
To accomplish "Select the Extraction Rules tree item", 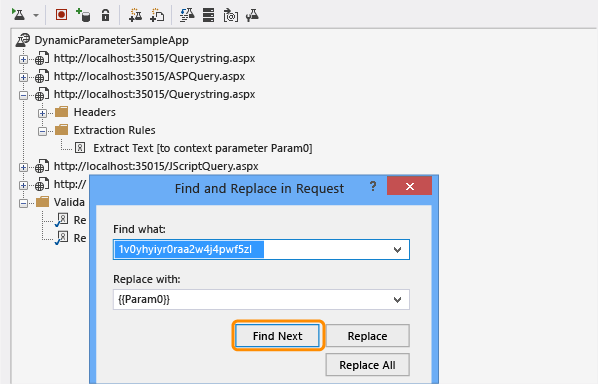I will 114,130.
